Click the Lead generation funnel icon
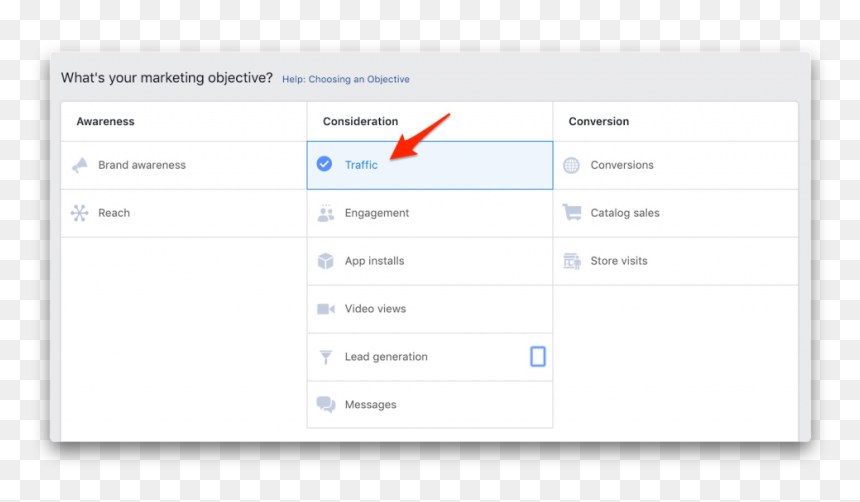860x502 pixels. (x=326, y=357)
